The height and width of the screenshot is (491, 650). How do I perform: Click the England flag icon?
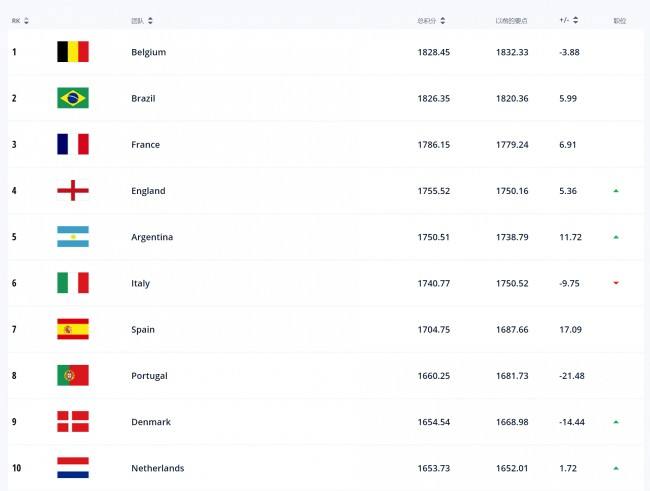[x=73, y=190]
